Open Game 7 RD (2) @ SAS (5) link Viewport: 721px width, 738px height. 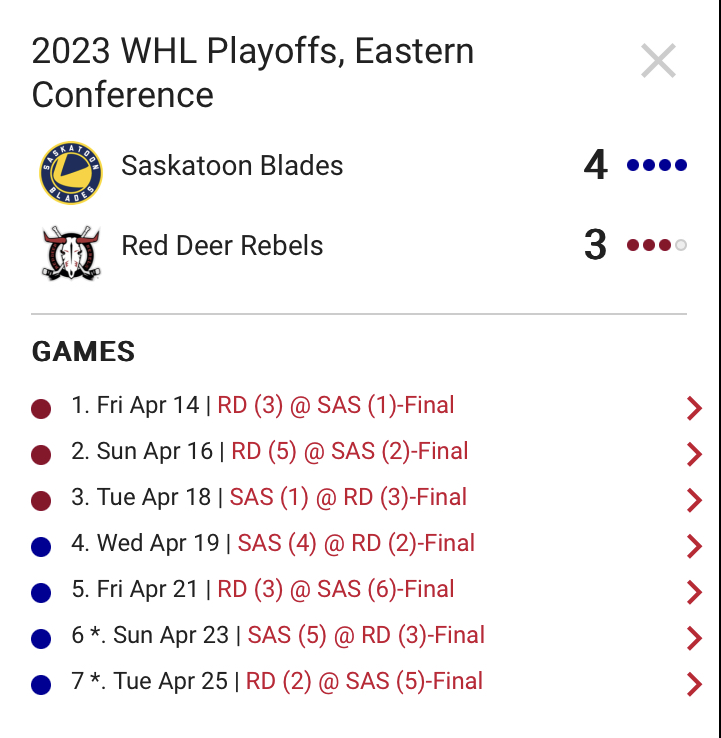coord(364,681)
